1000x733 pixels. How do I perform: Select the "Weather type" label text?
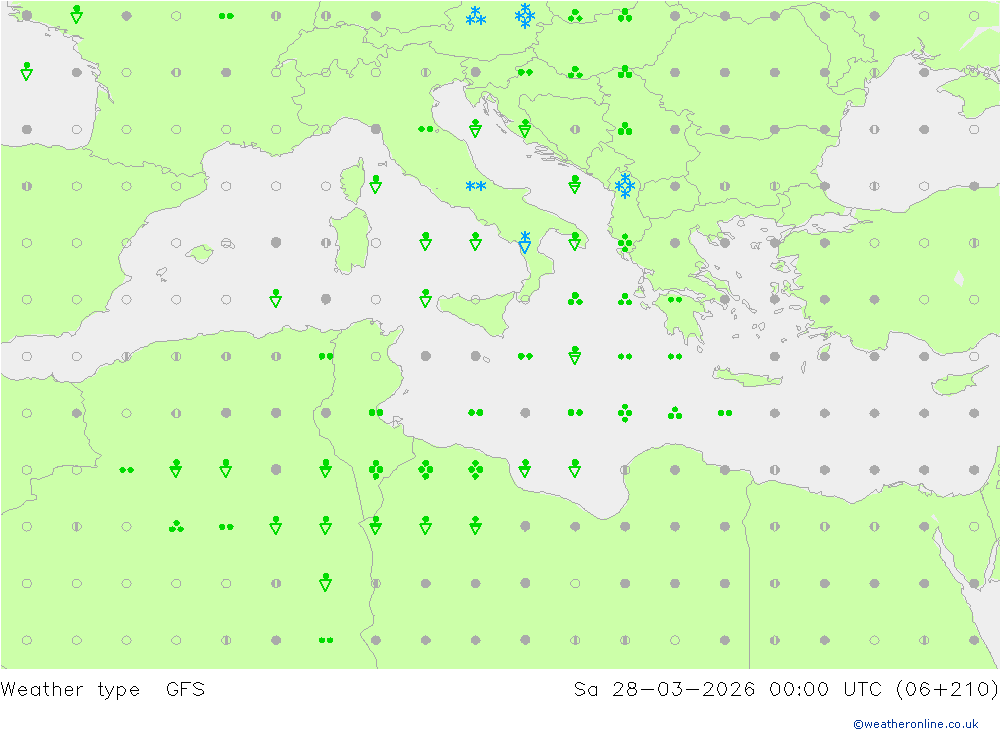click(70, 690)
